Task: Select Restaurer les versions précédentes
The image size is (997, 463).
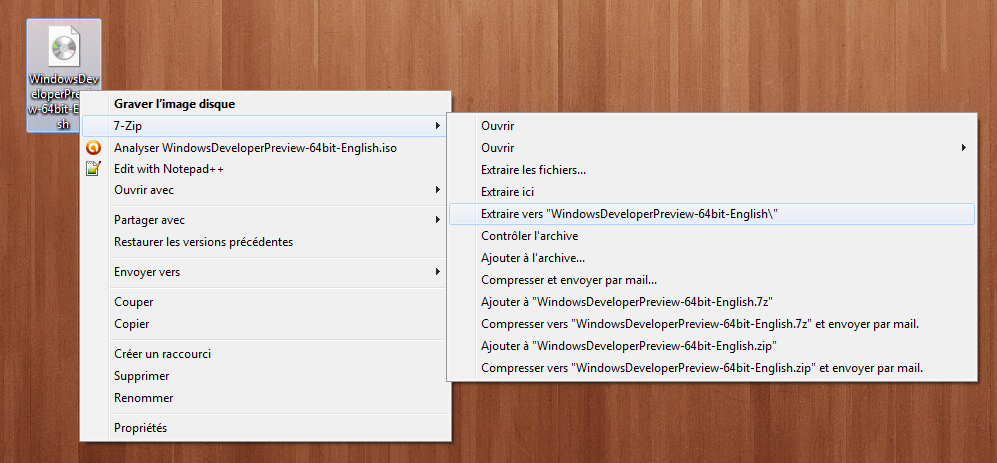Action: click(203, 242)
